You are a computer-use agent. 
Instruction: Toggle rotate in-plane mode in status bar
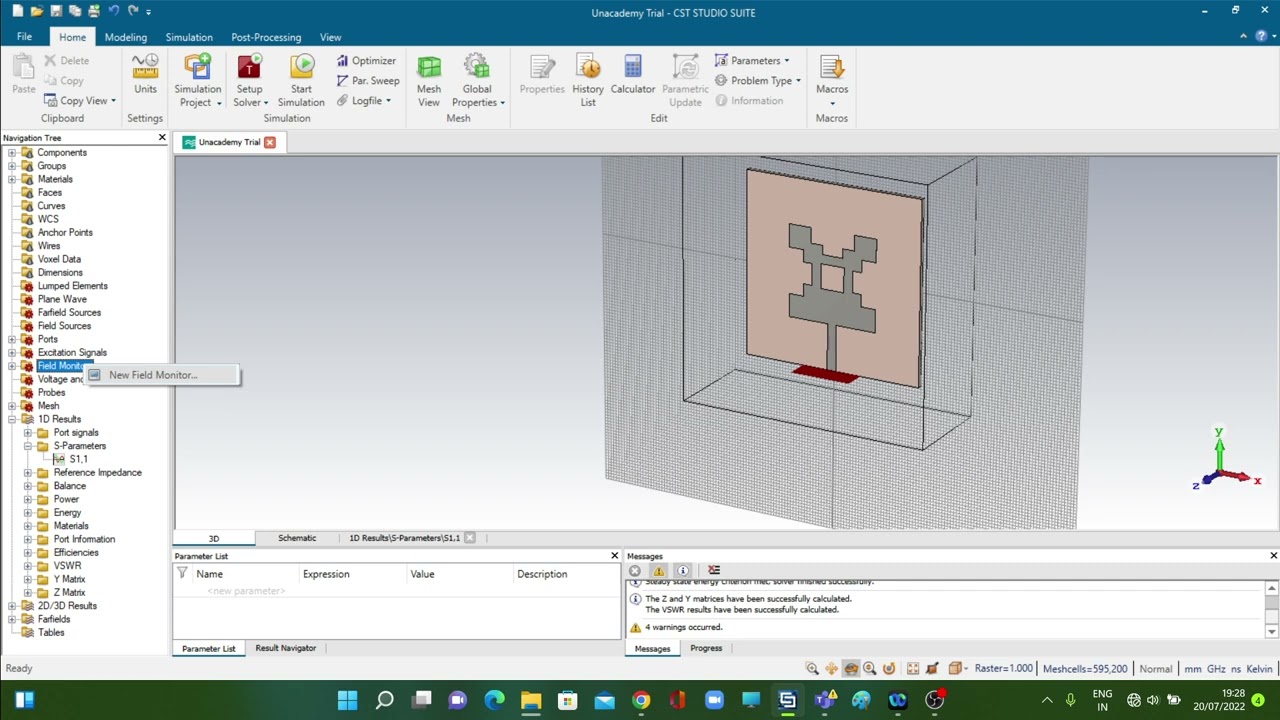(889, 668)
